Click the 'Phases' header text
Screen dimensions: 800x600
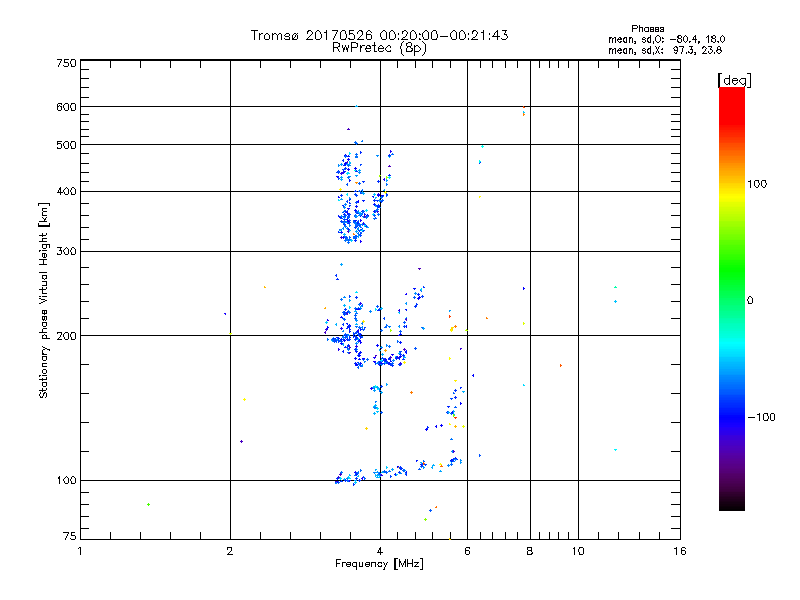tap(647, 29)
